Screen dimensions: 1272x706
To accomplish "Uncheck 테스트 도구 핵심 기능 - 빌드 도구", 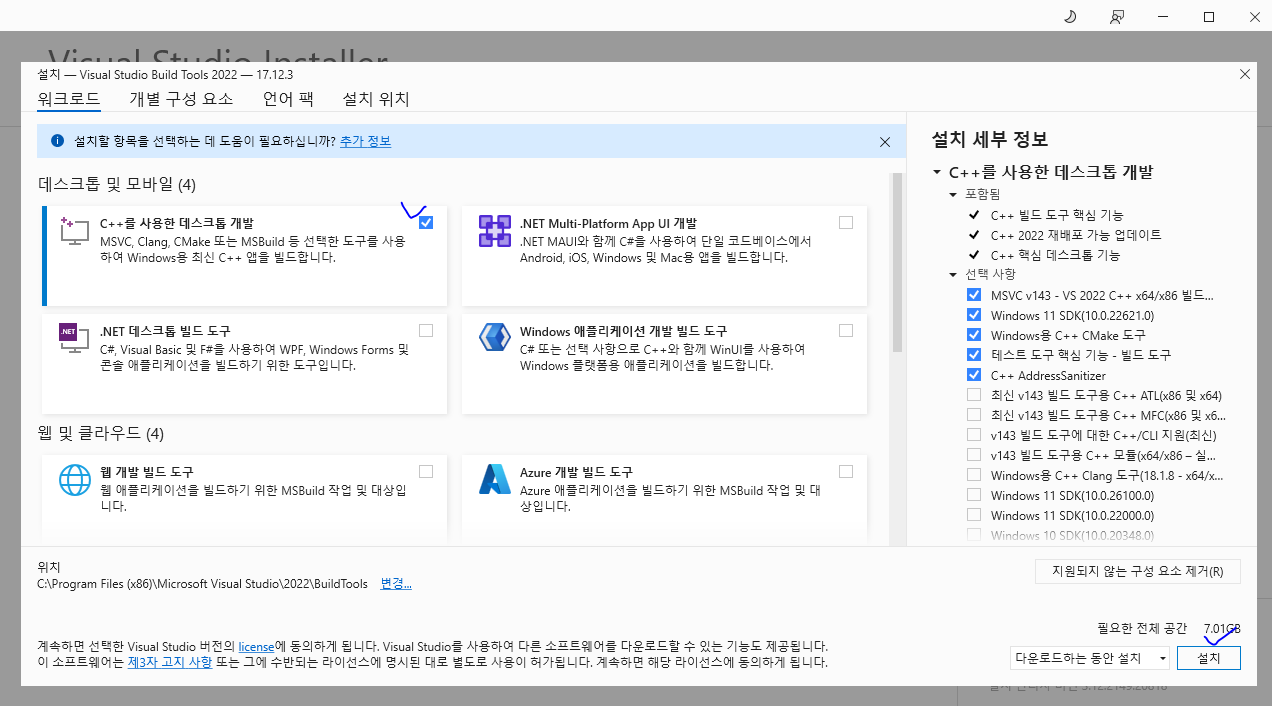I will click(974, 355).
